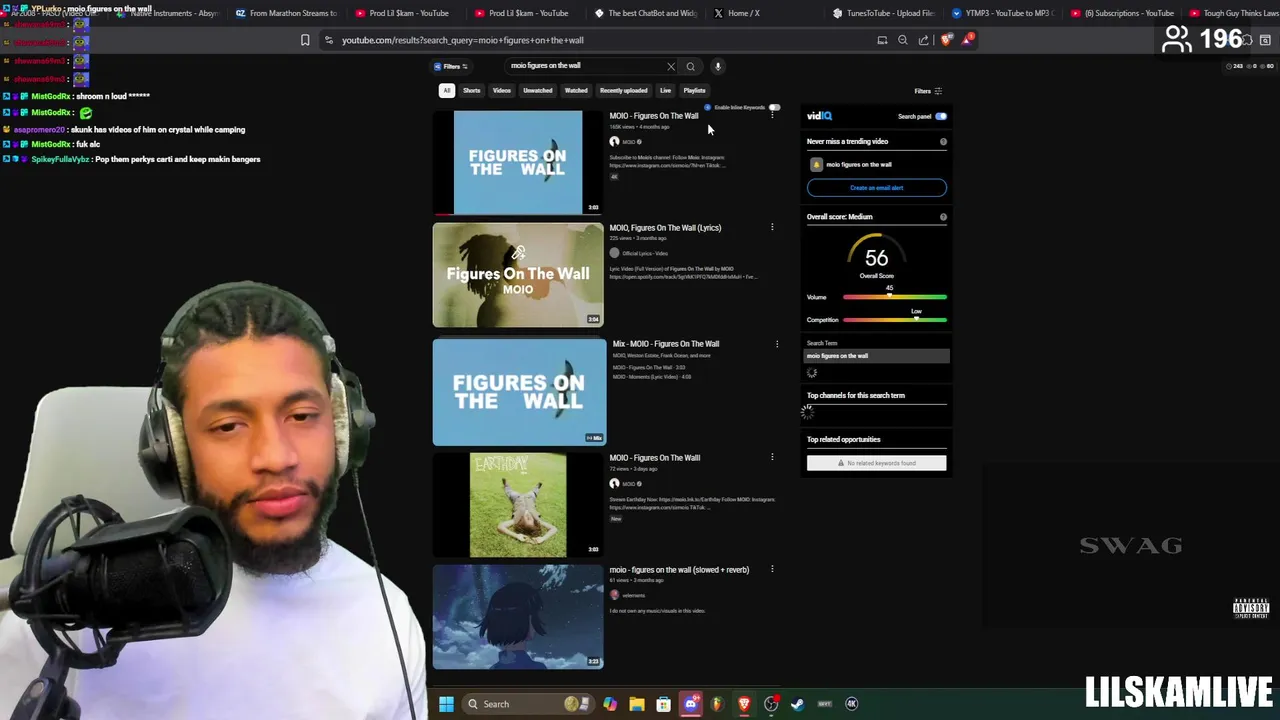Image resolution: width=1280 pixels, height=720 pixels.
Task: Open the first Figures On The Wall thumbnail
Action: coord(518,162)
